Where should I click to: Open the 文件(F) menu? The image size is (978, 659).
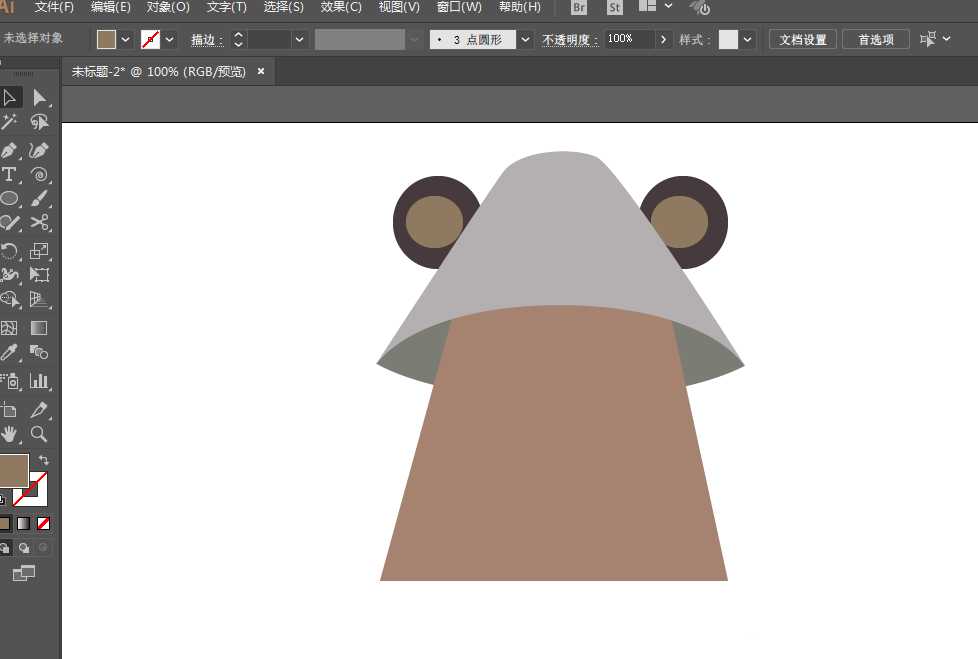(x=54, y=7)
